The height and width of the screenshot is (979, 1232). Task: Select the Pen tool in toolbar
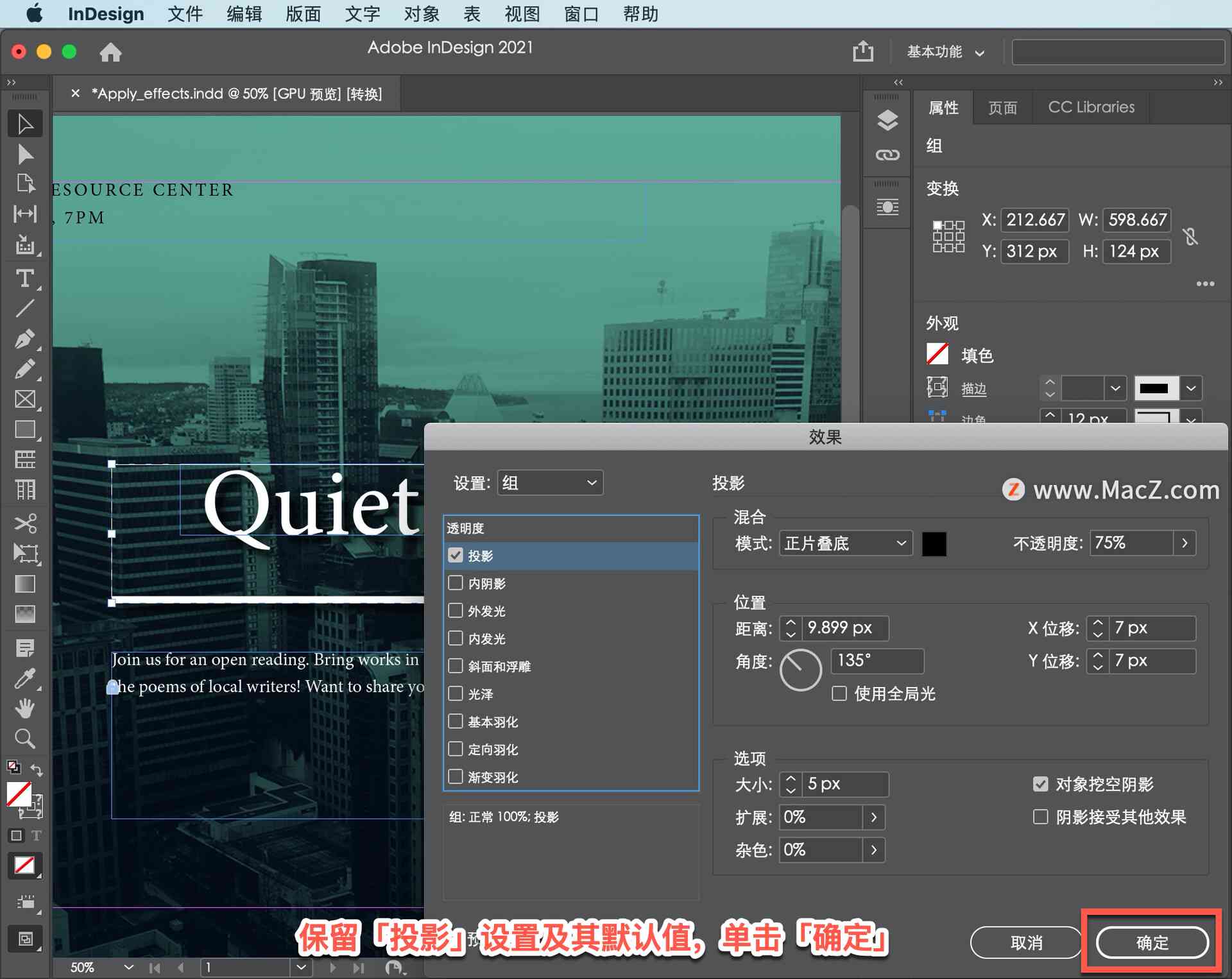pyautogui.click(x=25, y=339)
